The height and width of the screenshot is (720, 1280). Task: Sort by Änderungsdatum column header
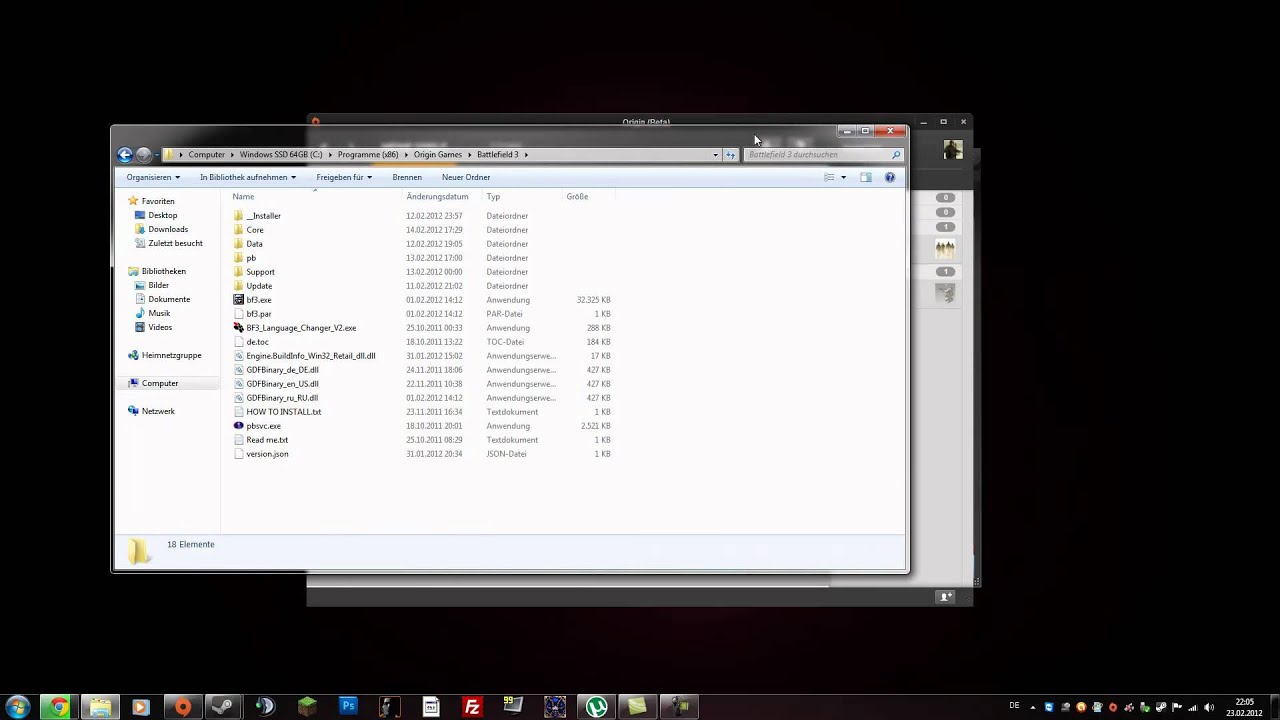[x=437, y=197]
